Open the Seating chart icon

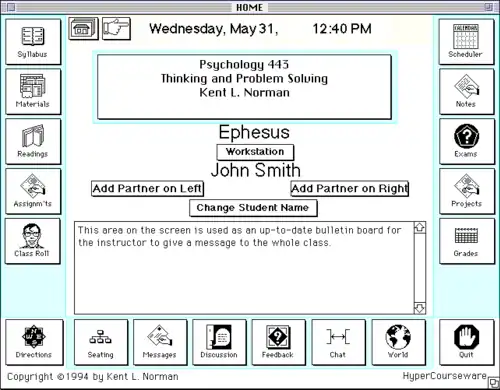[x=101, y=342]
